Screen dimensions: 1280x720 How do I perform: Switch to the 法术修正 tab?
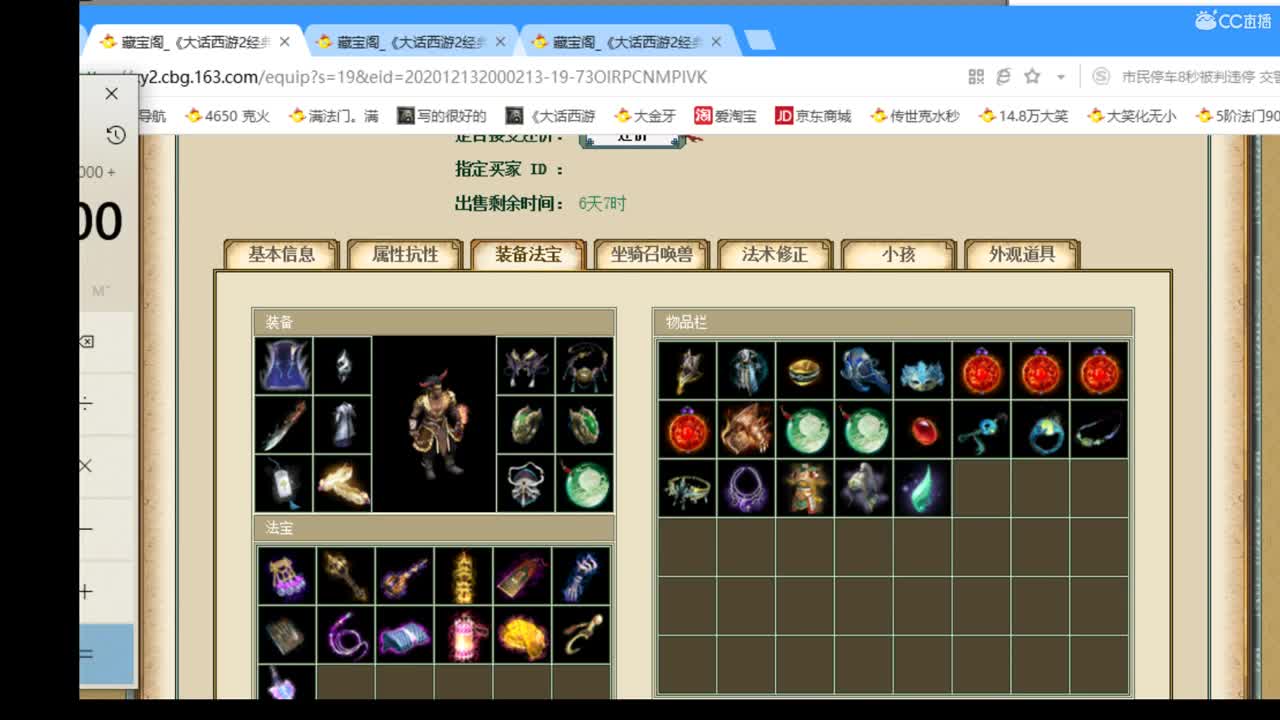(x=775, y=254)
